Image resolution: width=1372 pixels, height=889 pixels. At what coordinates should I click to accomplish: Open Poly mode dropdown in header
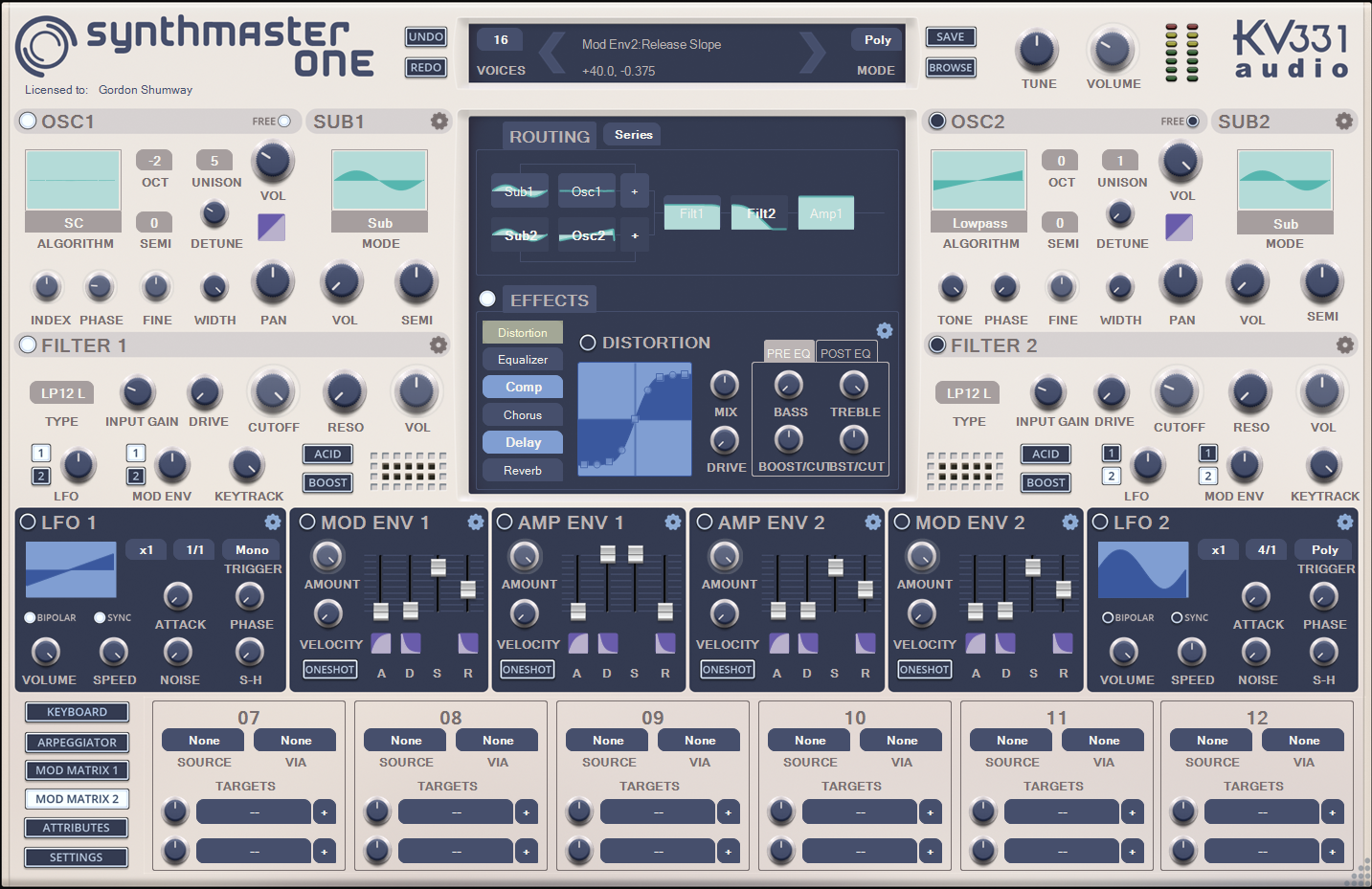pyautogui.click(x=877, y=39)
